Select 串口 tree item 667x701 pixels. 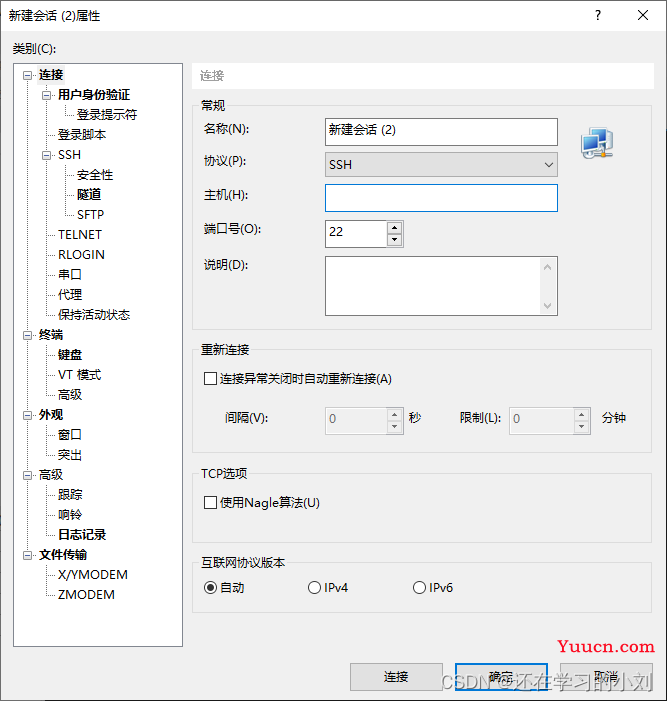pos(70,274)
